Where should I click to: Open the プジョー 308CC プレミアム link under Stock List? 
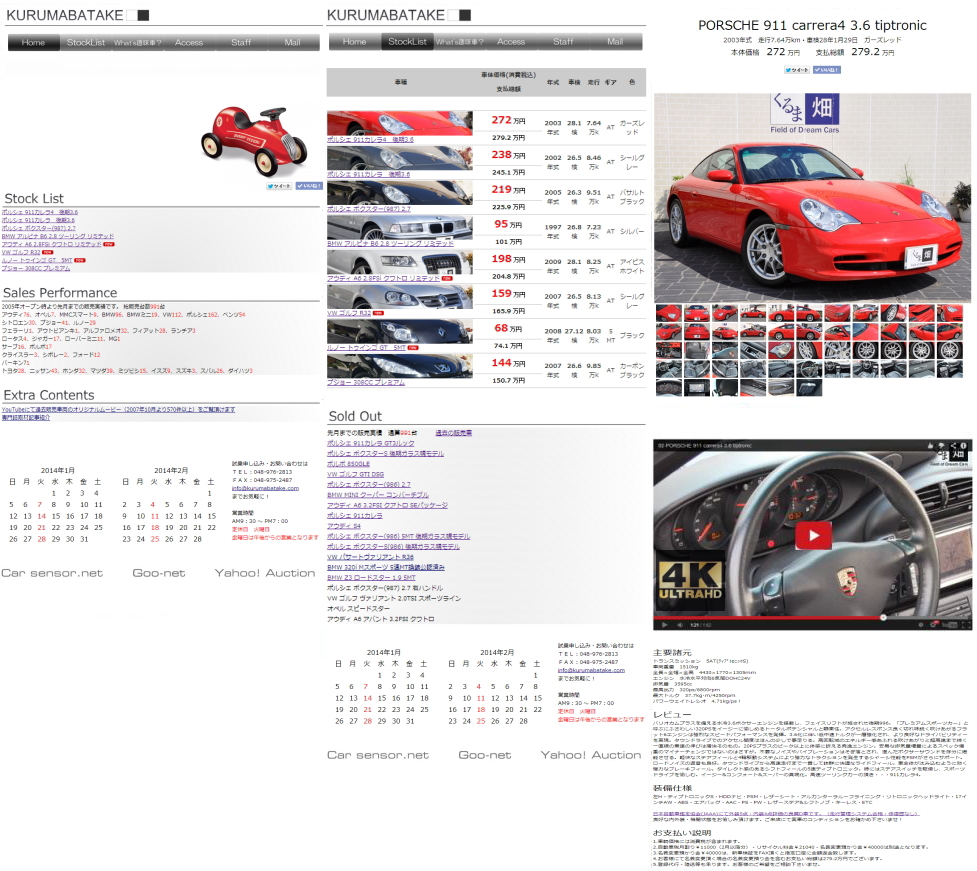(36, 269)
